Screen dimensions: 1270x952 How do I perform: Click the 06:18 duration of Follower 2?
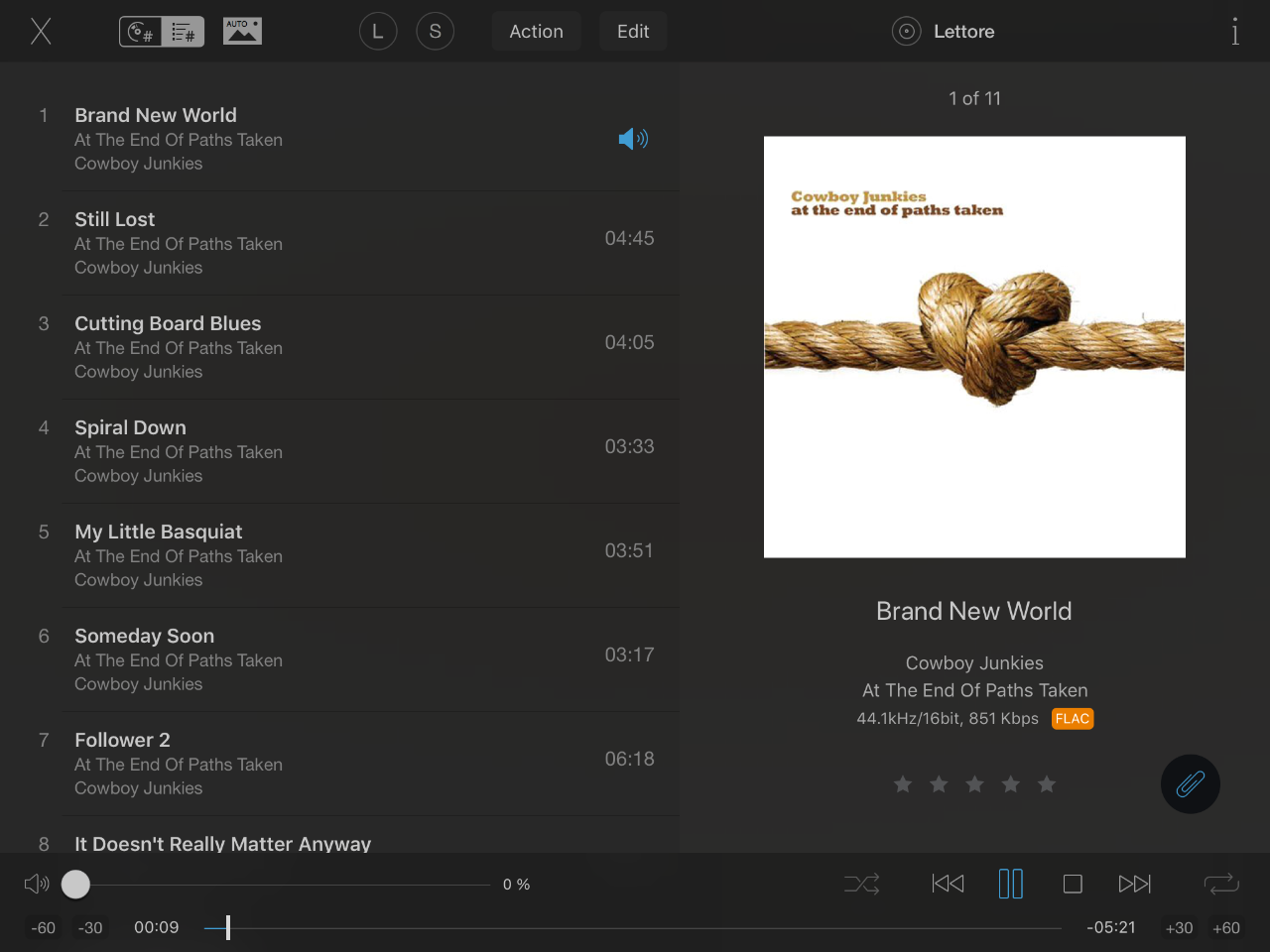629,759
